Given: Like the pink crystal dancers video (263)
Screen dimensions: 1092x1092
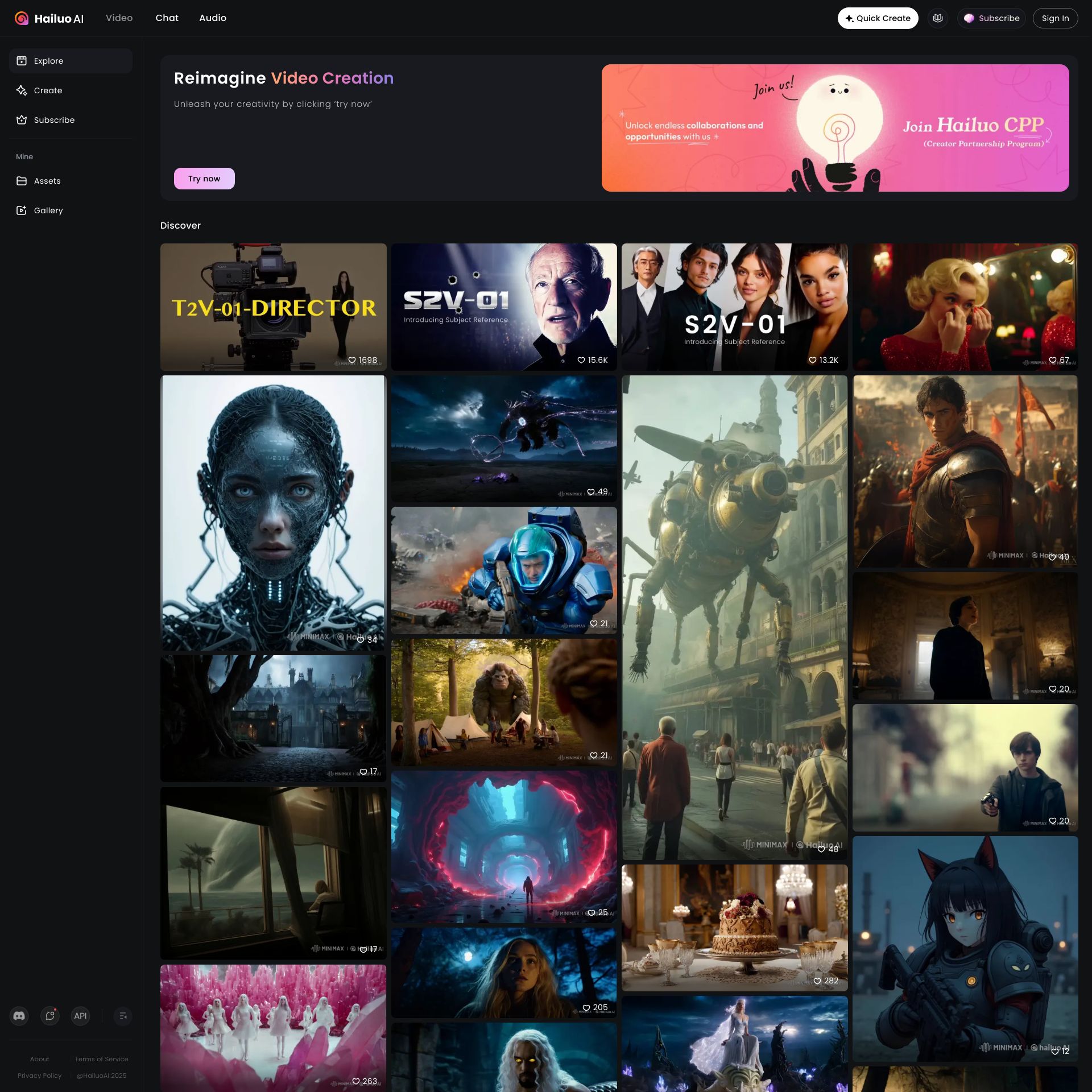Looking at the screenshot, I should [356, 1081].
